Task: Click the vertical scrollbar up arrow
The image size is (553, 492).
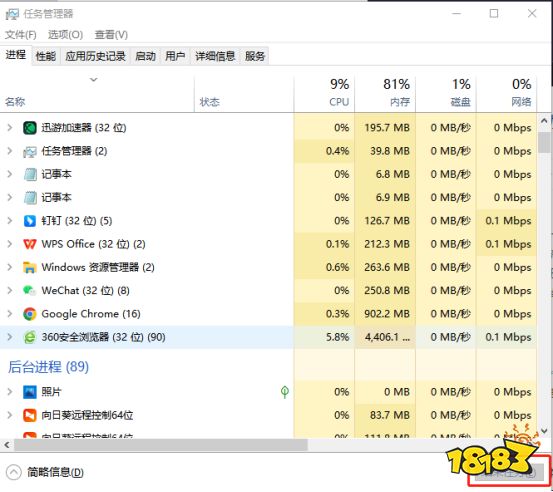Action: coord(544,121)
